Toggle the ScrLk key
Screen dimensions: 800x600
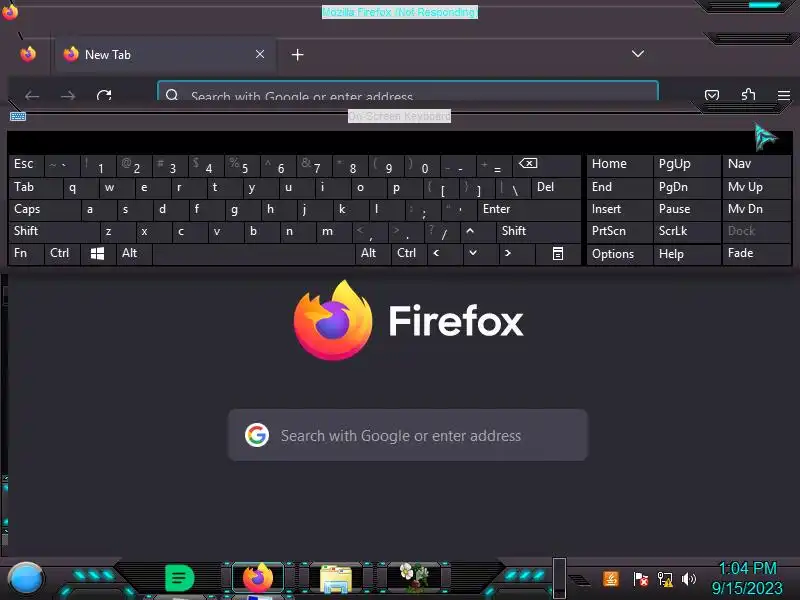pyautogui.click(x=687, y=231)
